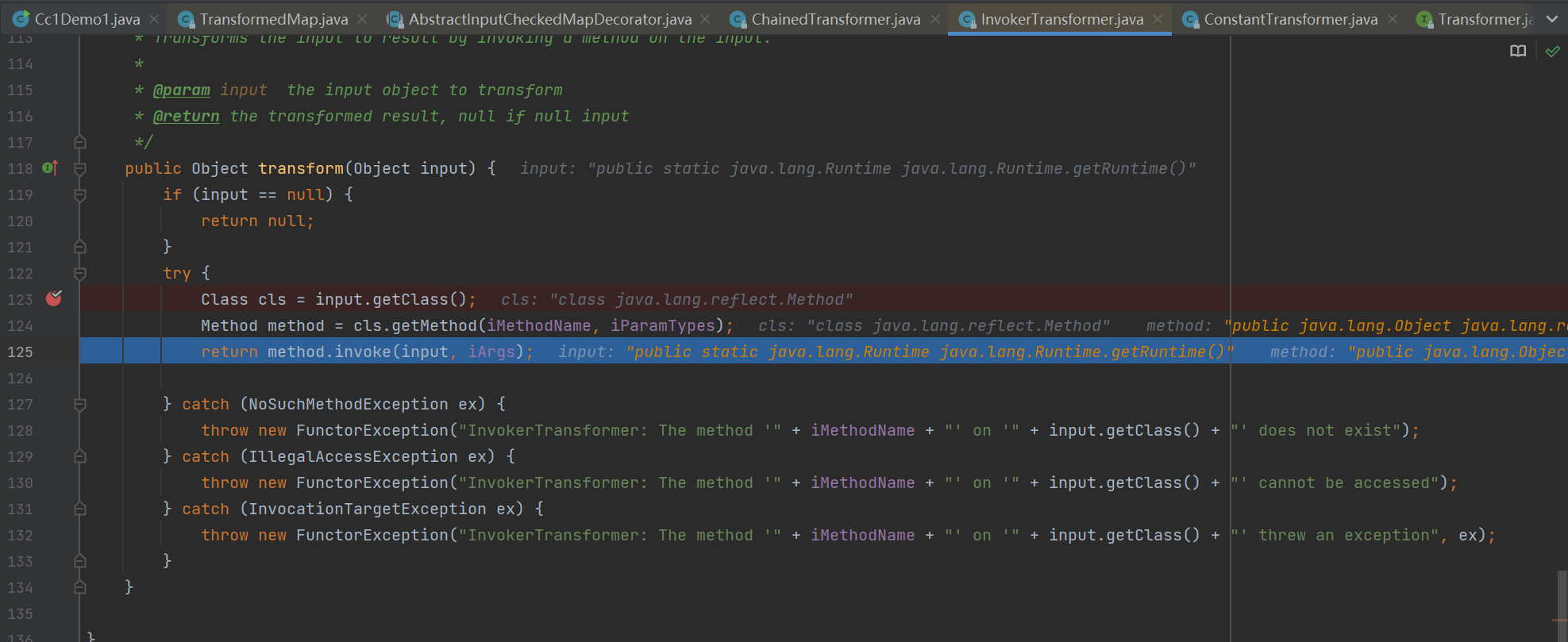Image resolution: width=1568 pixels, height=642 pixels.
Task: Click the method debug value on line 124
Action: pos(1397,325)
